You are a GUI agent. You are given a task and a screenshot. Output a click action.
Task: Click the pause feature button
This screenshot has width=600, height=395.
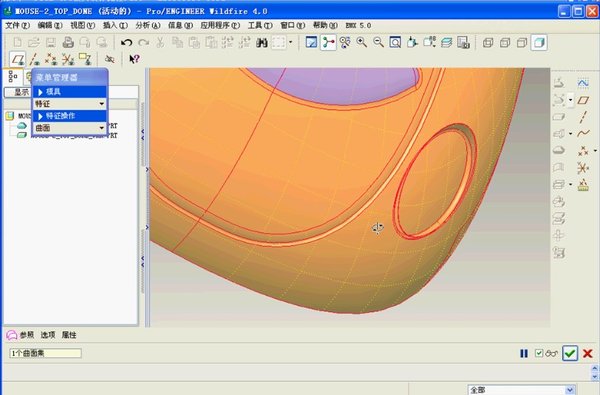[x=524, y=353]
